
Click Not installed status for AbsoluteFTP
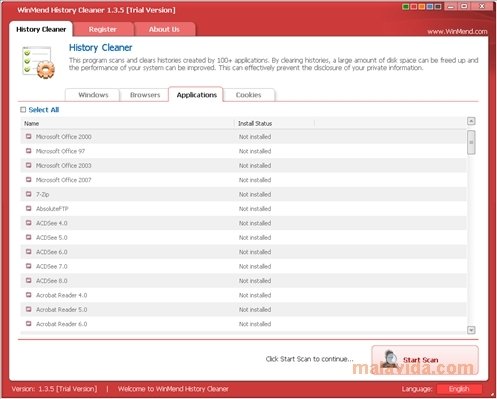pyautogui.click(x=255, y=209)
